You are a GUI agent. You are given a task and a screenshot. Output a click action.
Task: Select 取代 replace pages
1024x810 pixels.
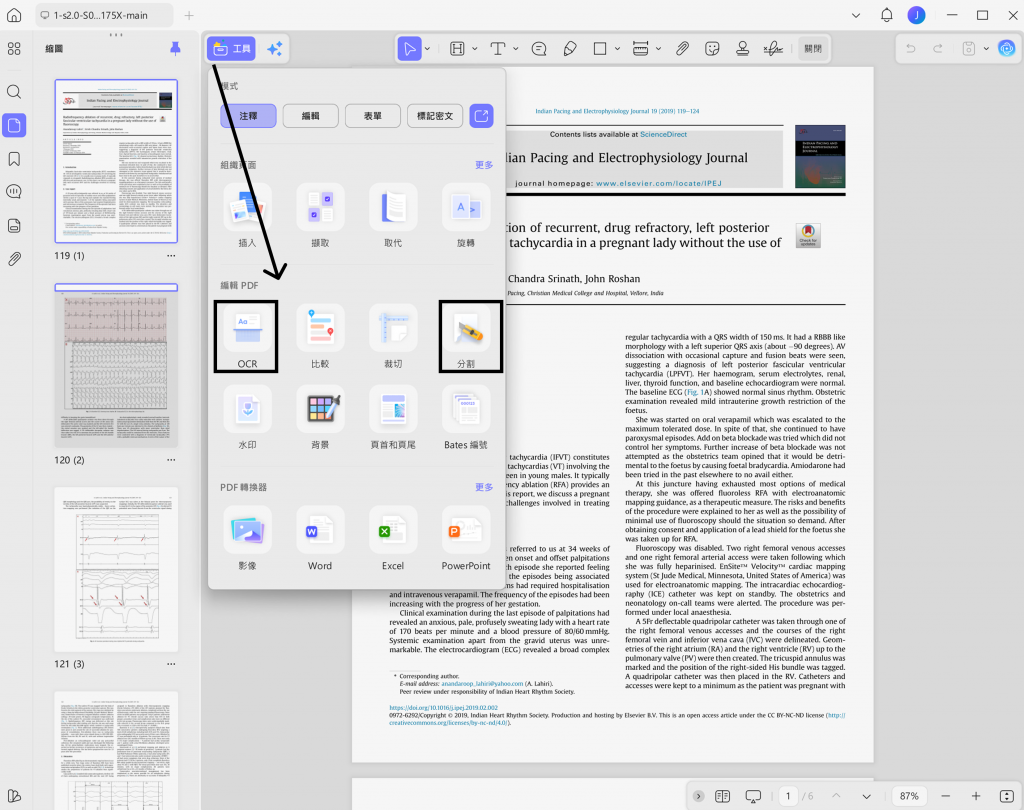393,216
